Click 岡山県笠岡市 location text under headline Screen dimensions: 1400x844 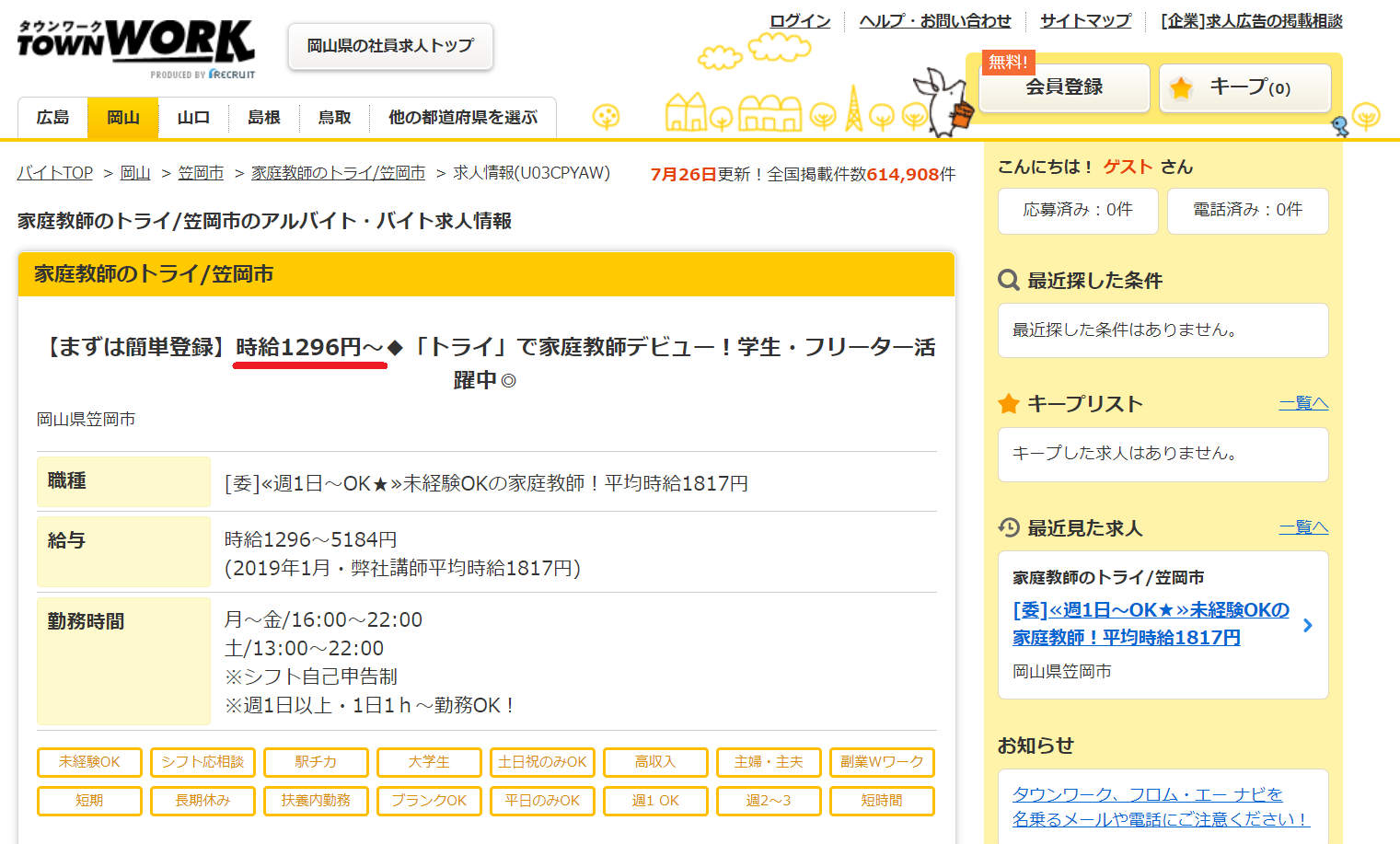pos(87,420)
